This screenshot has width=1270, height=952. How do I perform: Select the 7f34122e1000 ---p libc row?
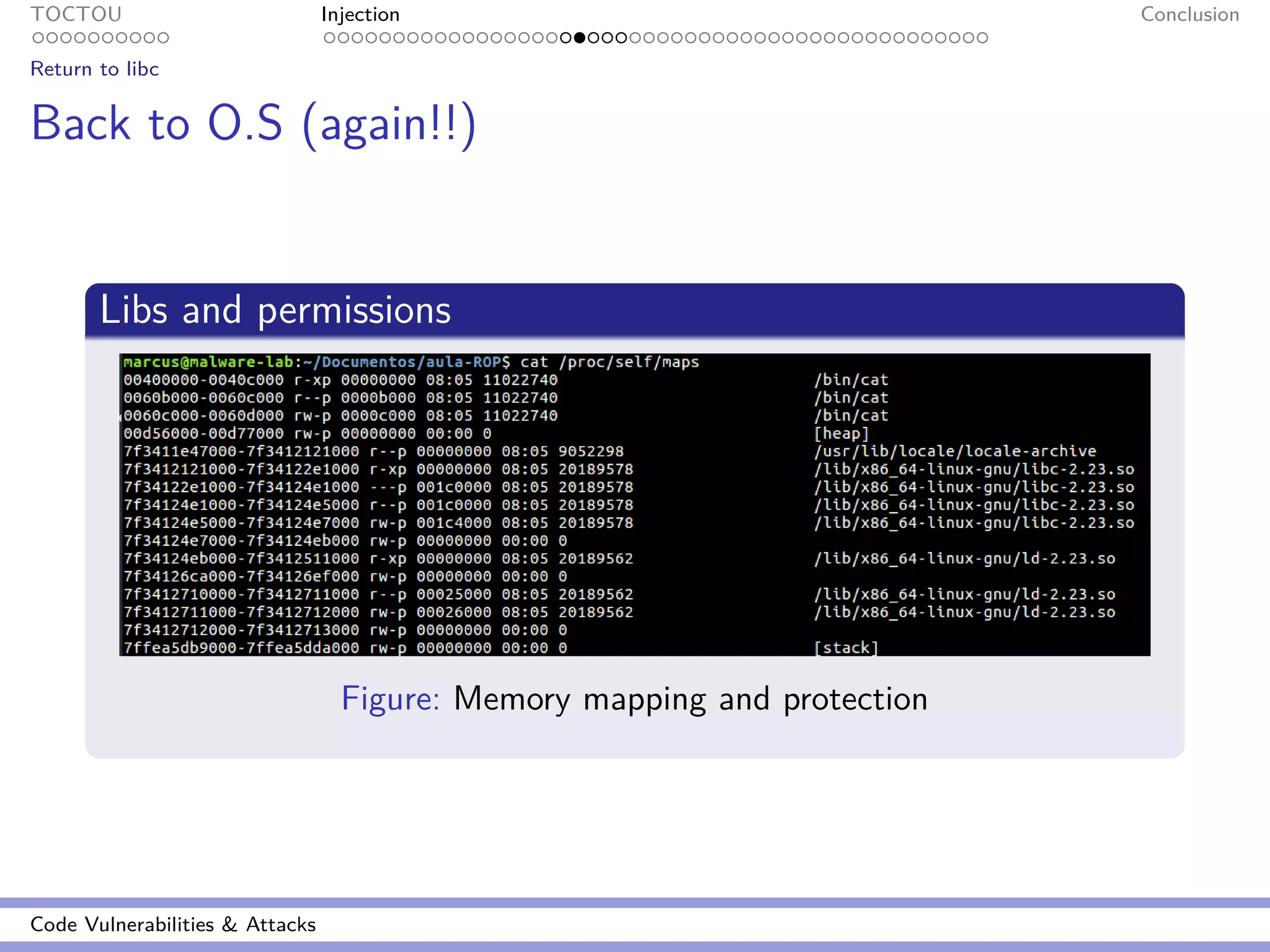click(629, 487)
